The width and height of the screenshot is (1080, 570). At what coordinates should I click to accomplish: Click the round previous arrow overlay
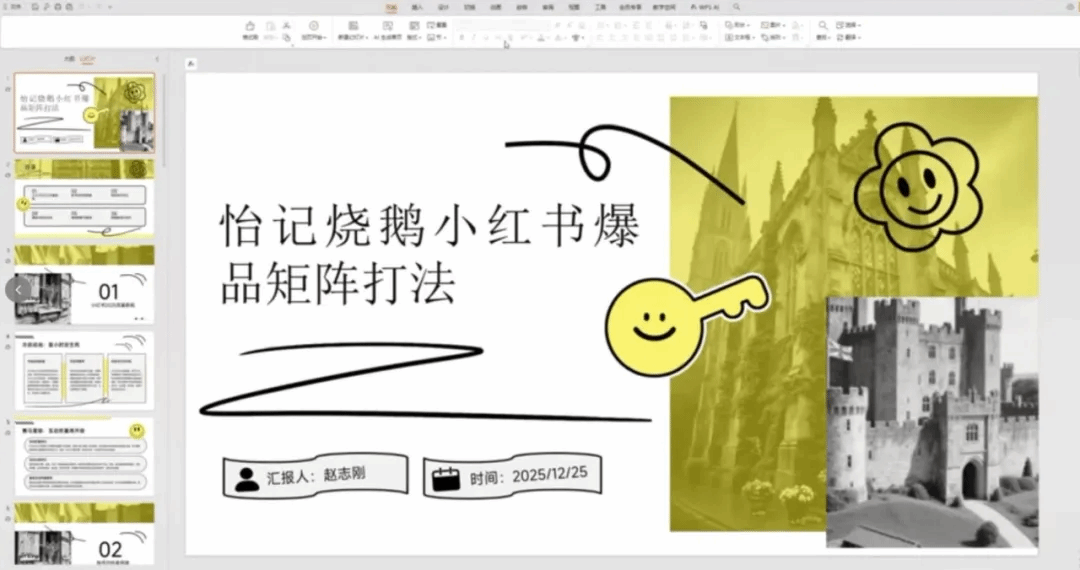click(x=19, y=290)
